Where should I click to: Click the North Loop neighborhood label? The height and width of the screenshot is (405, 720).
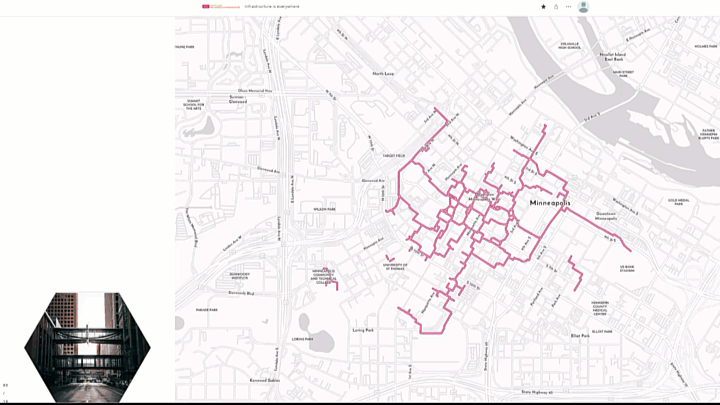pos(383,73)
